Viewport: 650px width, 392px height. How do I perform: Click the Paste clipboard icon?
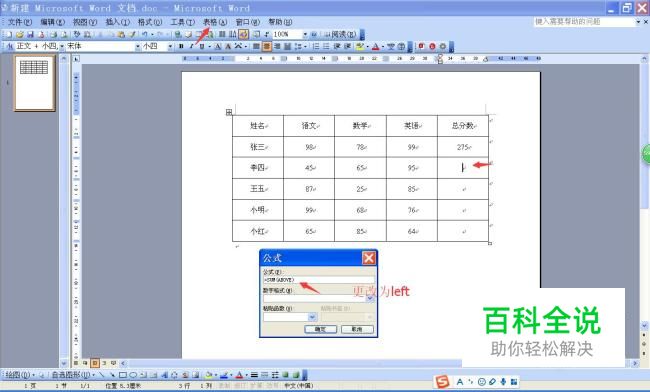click(x=121, y=34)
